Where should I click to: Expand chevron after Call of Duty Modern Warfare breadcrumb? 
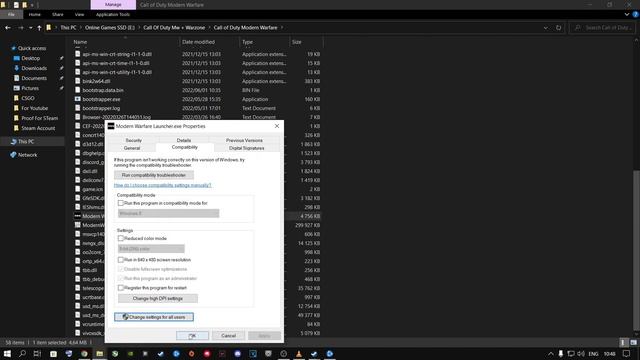(x=282, y=28)
